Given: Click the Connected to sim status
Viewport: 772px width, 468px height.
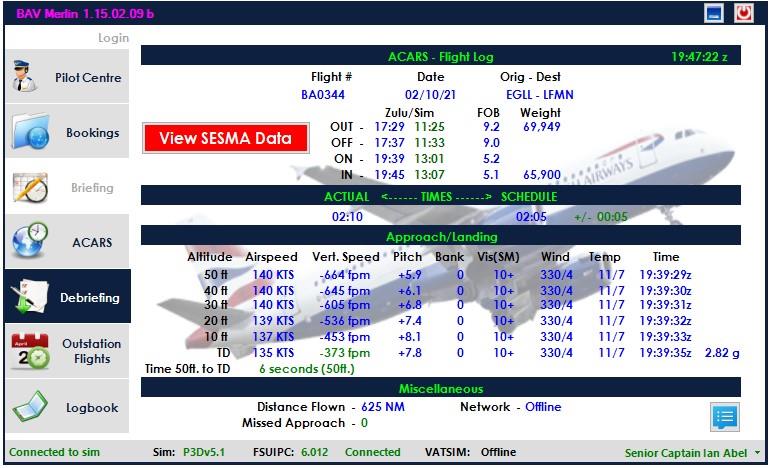Looking at the screenshot, I should (x=54, y=452).
